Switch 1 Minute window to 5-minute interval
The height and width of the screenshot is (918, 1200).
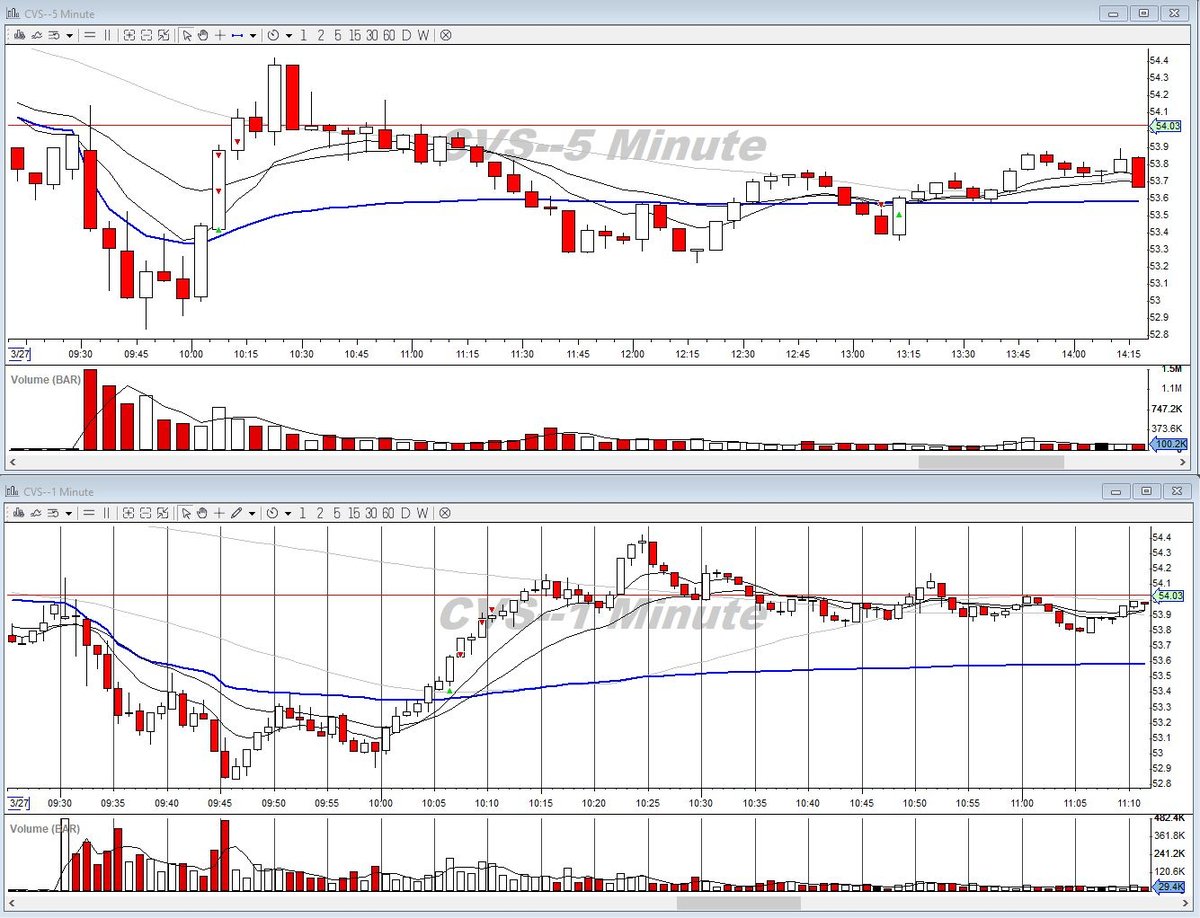coord(337,513)
